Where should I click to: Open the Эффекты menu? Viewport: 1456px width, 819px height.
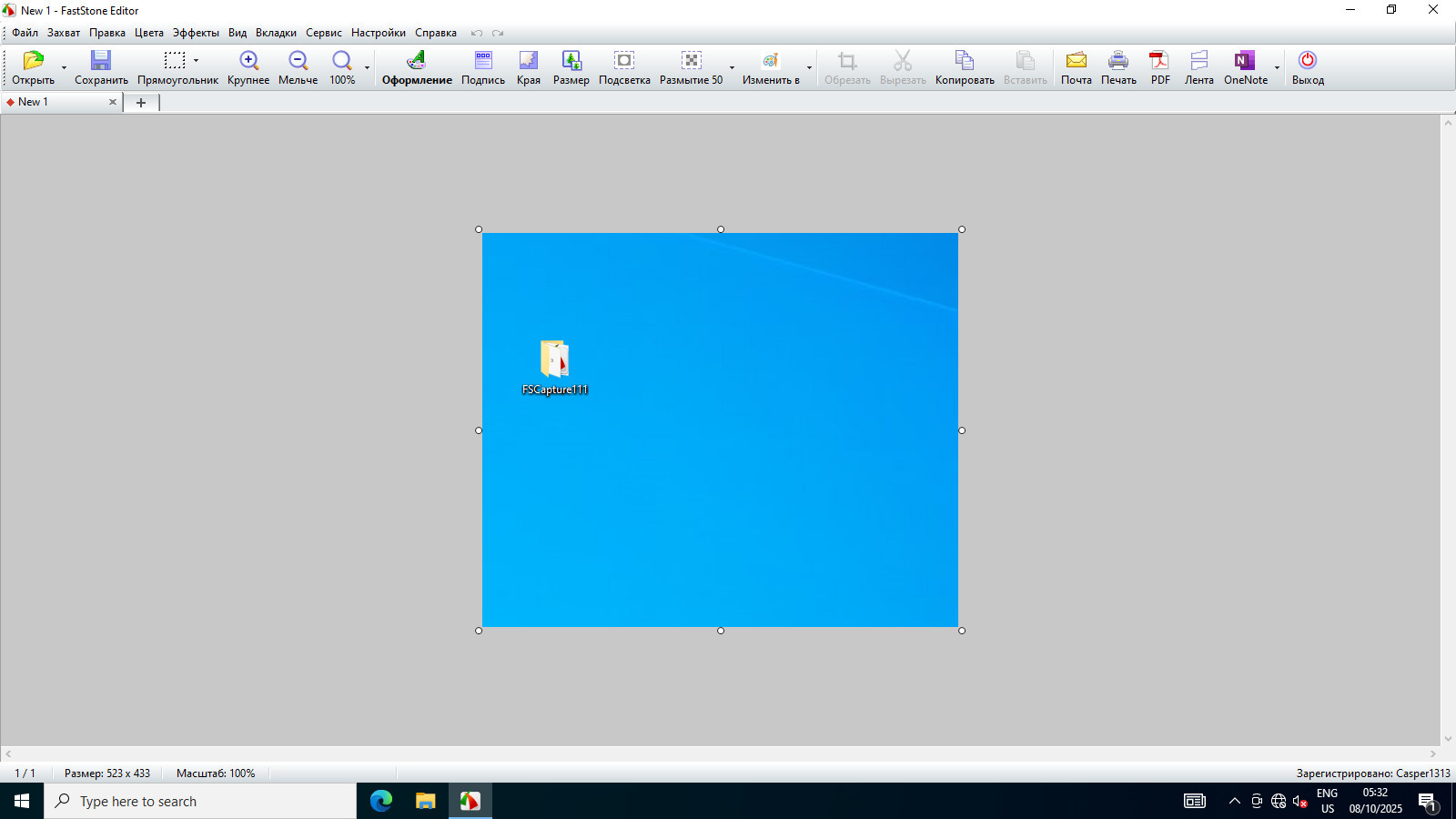click(x=196, y=33)
